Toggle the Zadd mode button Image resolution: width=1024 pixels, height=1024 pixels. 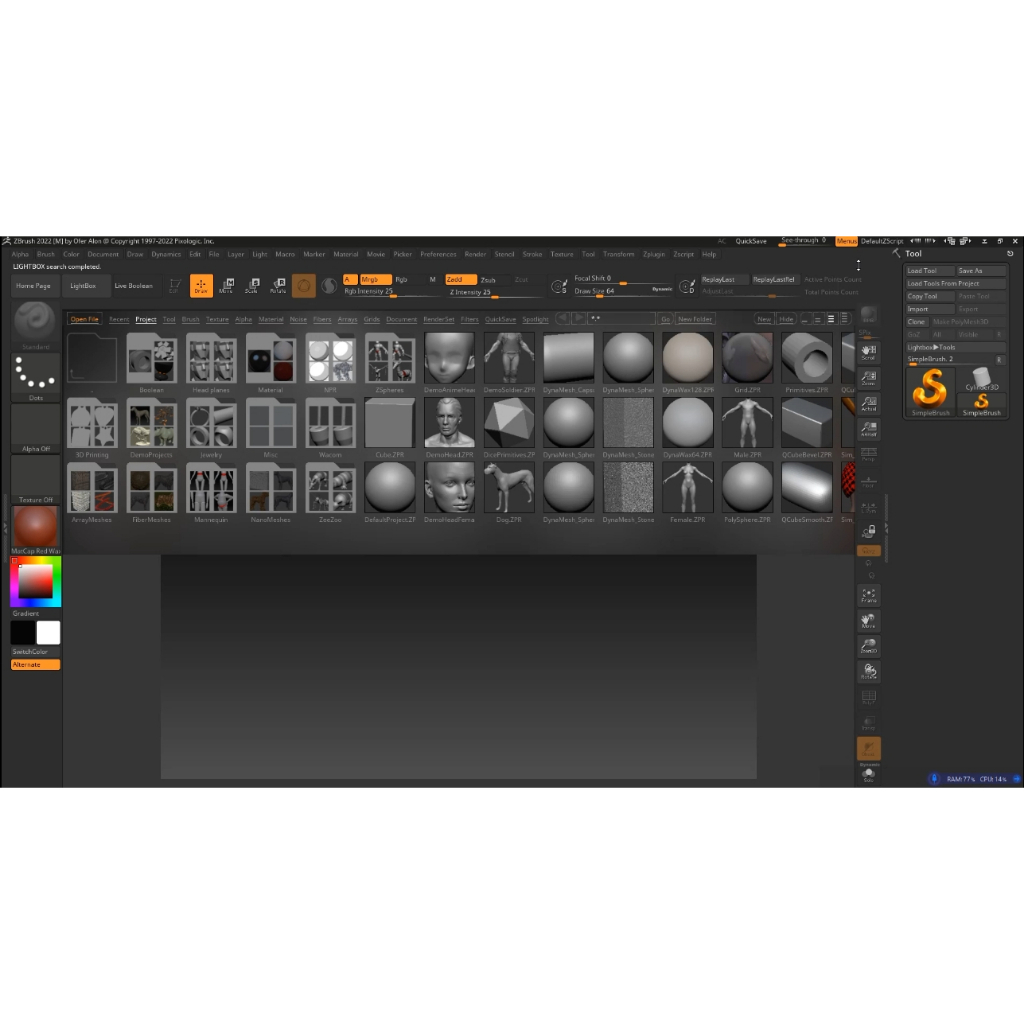point(460,280)
